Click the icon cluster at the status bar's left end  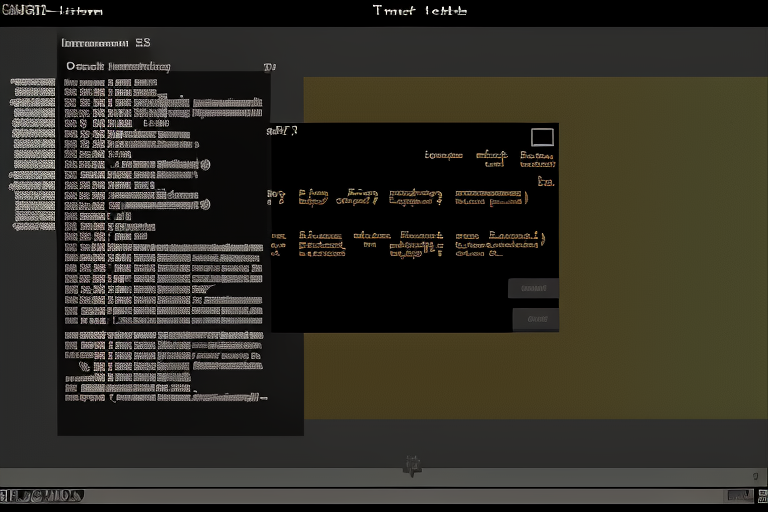coord(42,495)
